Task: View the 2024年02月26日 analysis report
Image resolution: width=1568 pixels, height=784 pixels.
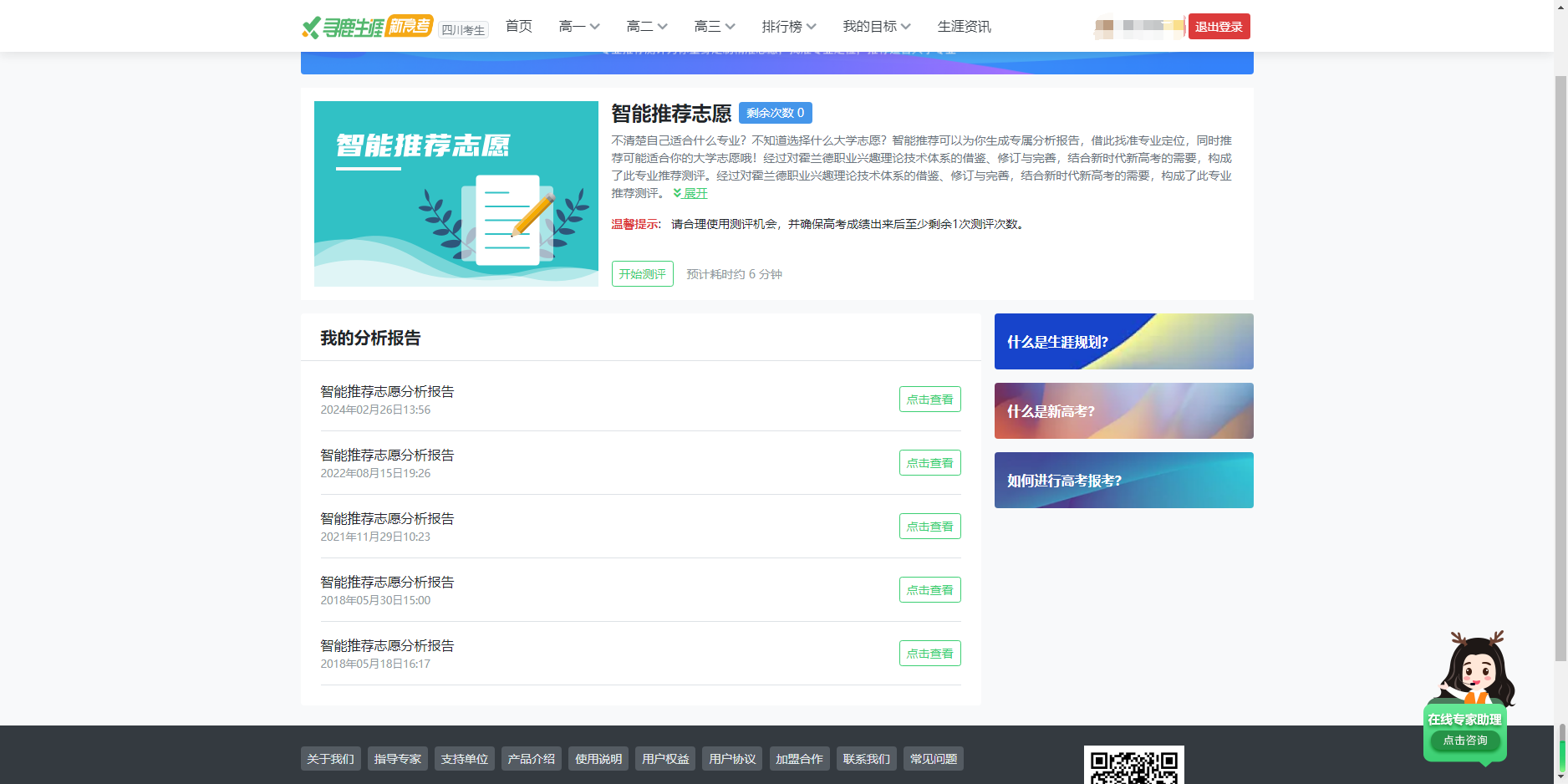Action: click(x=929, y=400)
